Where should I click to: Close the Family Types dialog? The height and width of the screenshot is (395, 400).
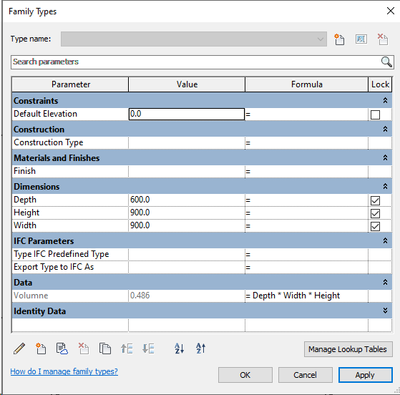point(390,11)
